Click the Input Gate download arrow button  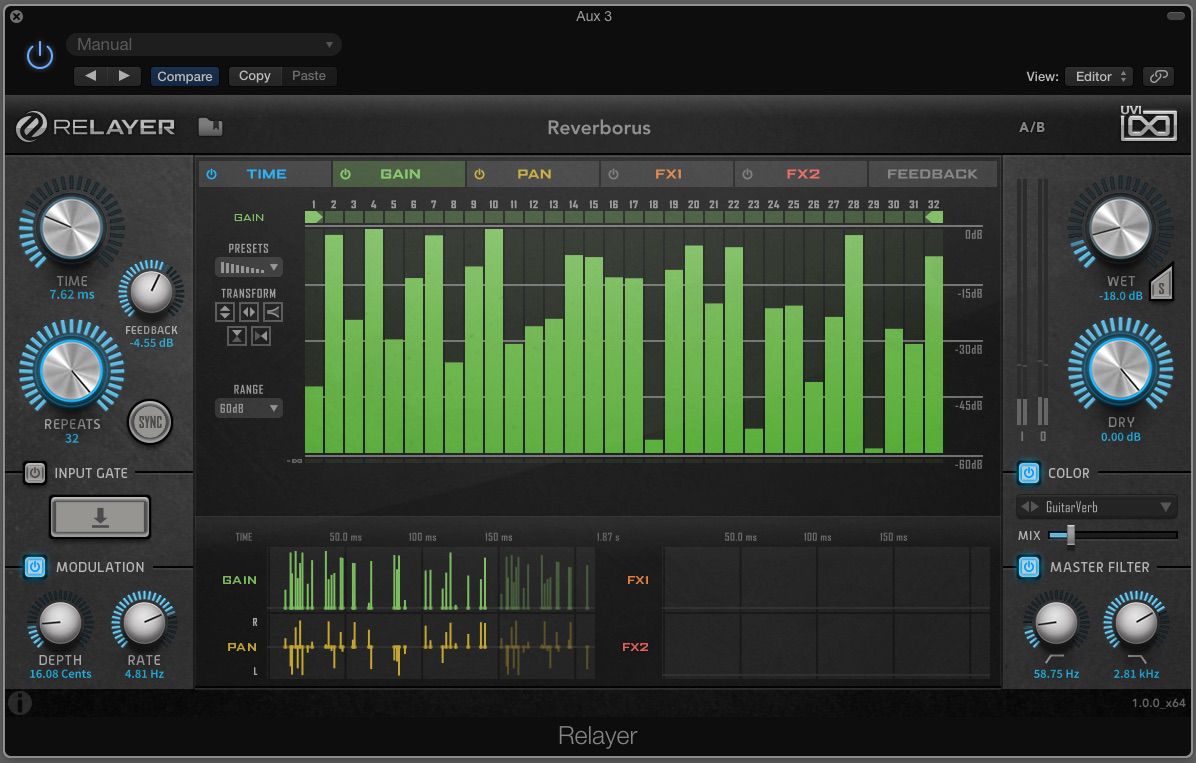100,517
